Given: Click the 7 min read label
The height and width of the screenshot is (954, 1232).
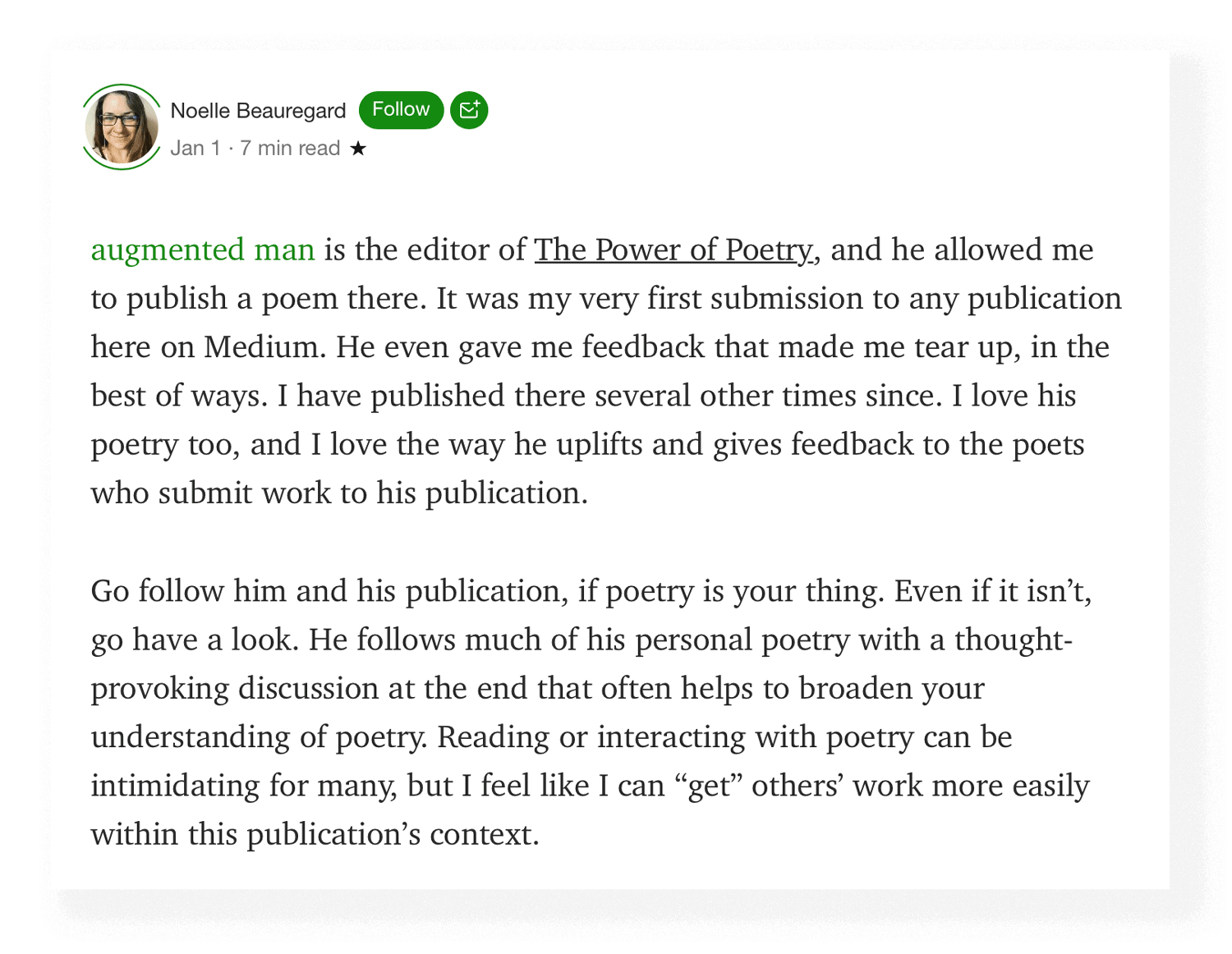Looking at the screenshot, I should tap(290, 149).
